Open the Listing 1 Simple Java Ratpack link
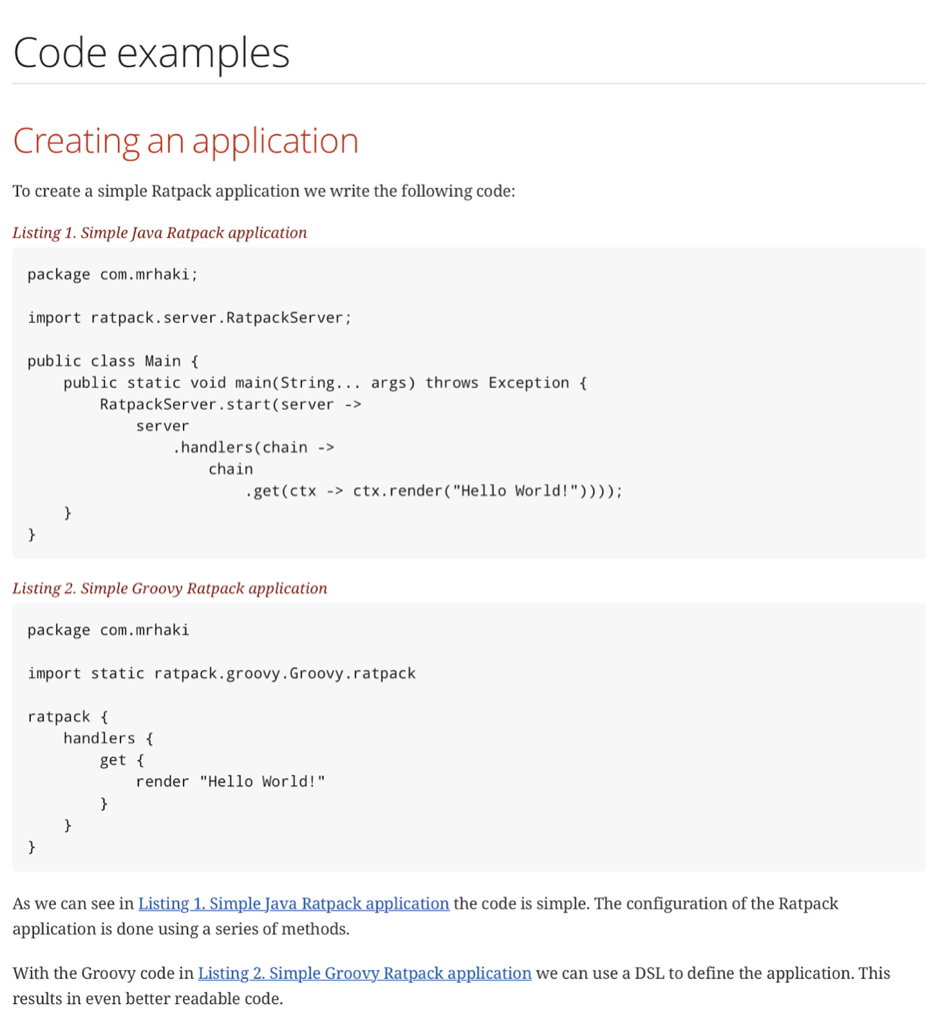The width and height of the screenshot is (940, 1019). pos(293,904)
